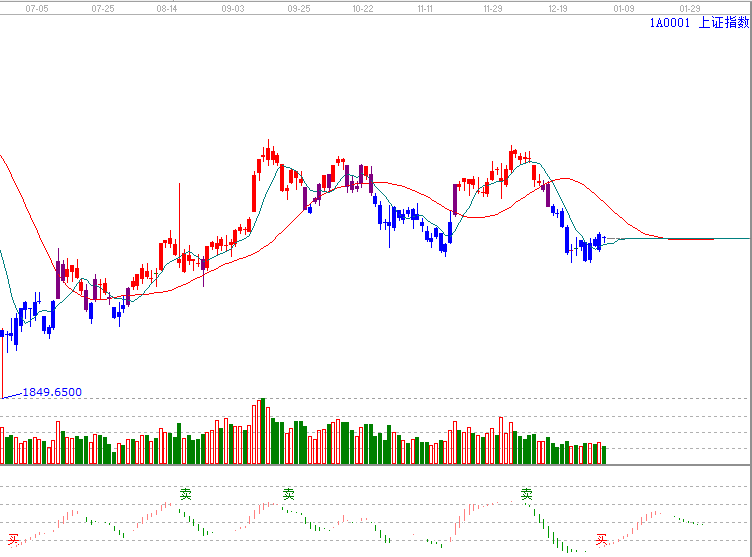The image size is (752, 557).
Task: Click the tallest green volume bar
Action: 263,432
